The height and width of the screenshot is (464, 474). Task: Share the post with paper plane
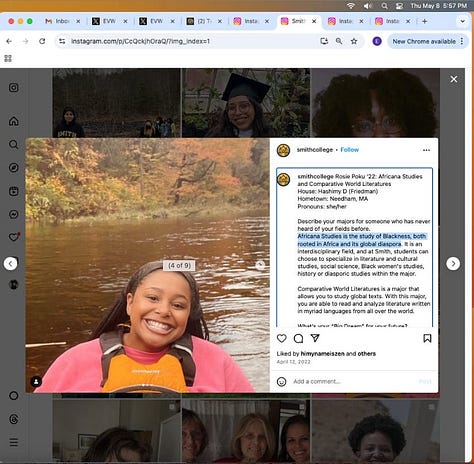pyautogui.click(x=315, y=338)
